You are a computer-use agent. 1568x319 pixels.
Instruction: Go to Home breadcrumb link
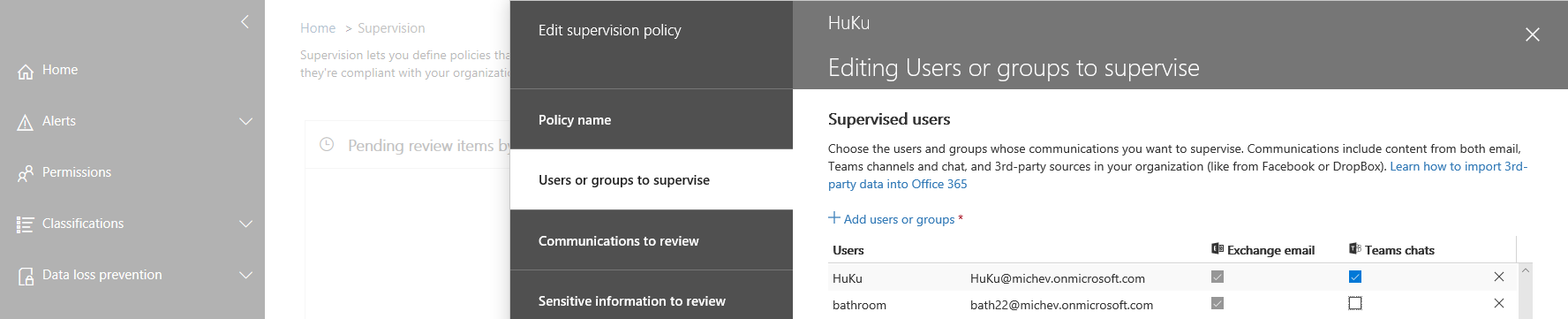(x=318, y=28)
